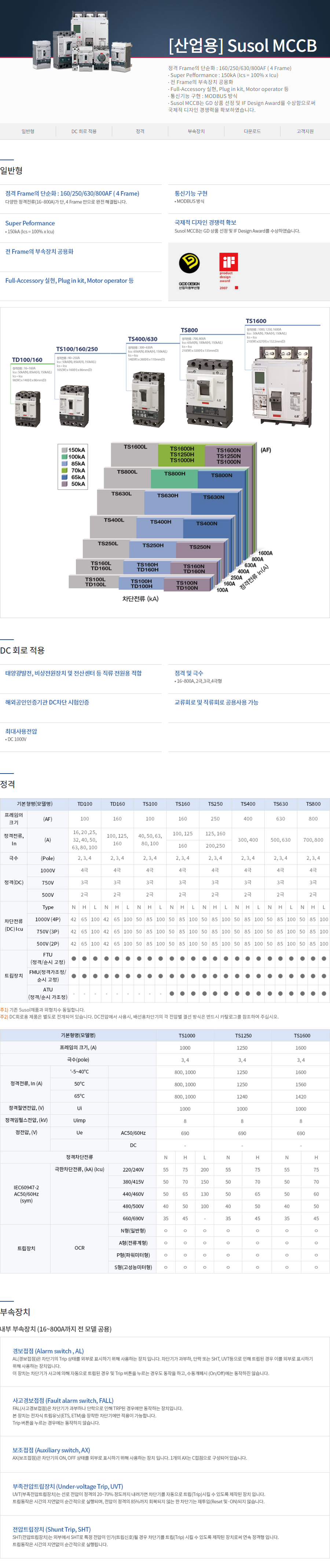Click the 통신기능 구현 feature title
The width and height of the screenshot is (330, 1568).
pos(191,194)
